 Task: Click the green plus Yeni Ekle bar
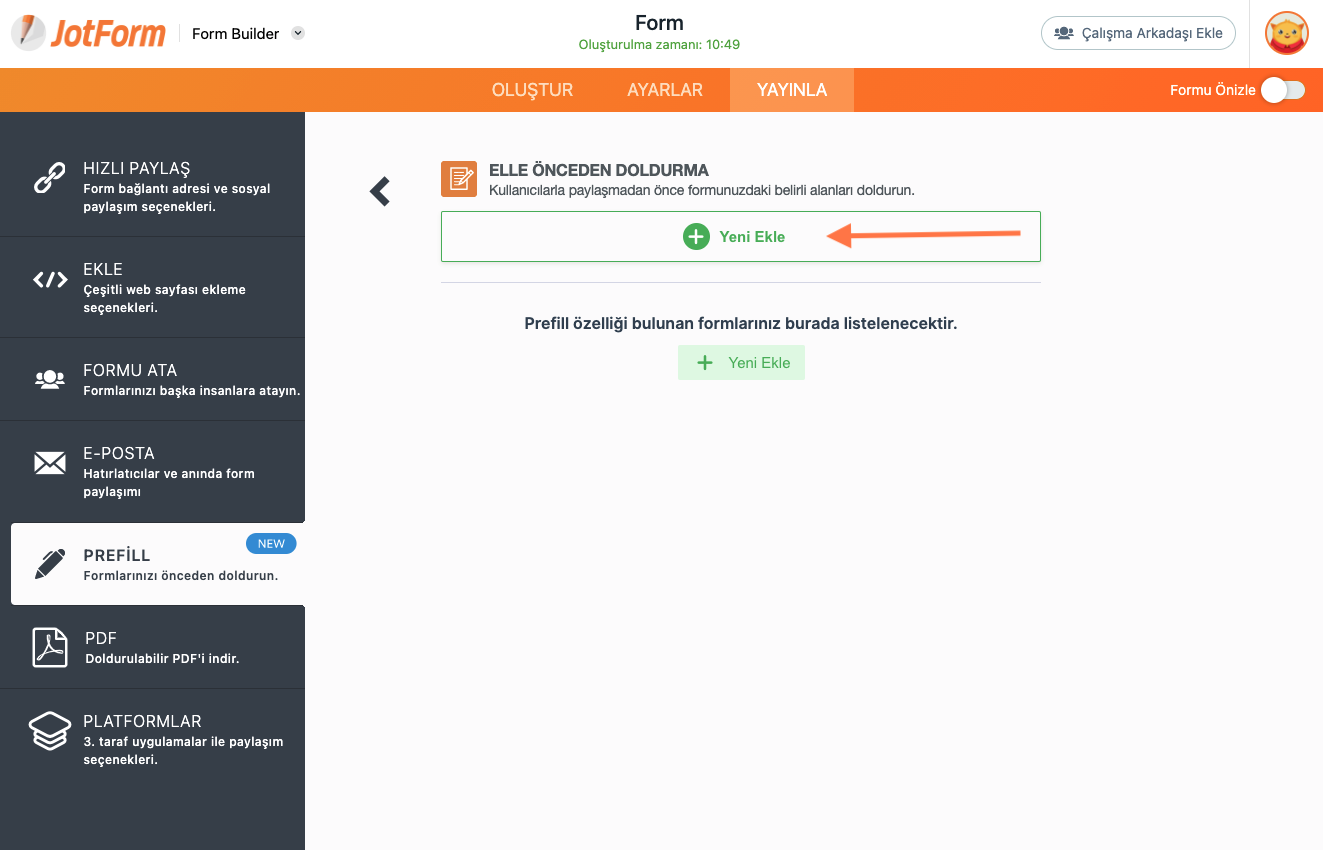coord(740,237)
